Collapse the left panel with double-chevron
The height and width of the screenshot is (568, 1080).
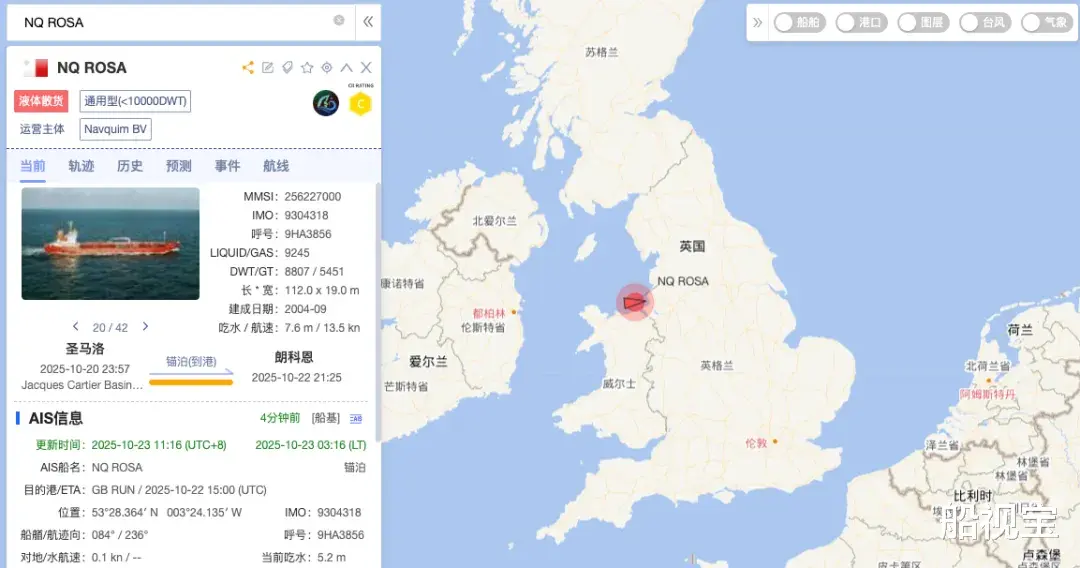[x=368, y=21]
